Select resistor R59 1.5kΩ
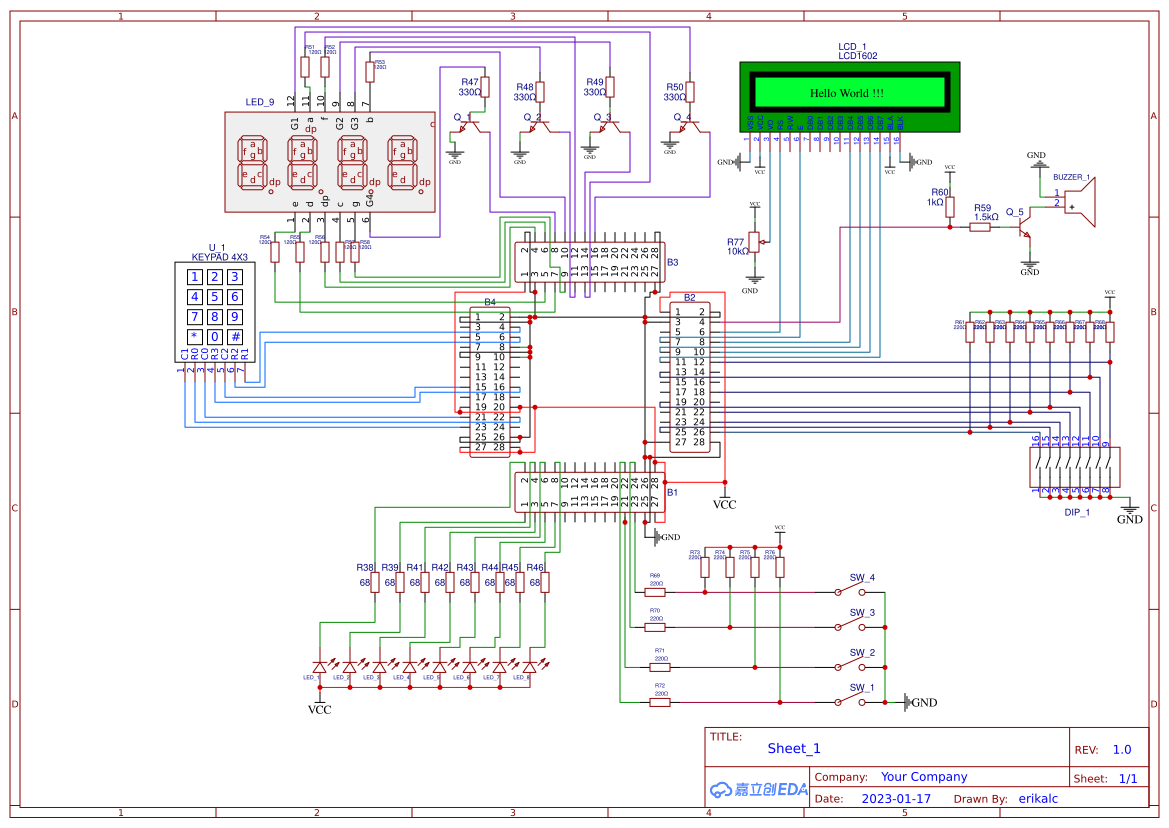The width and height of the screenshot is (1169, 828). [x=982, y=225]
